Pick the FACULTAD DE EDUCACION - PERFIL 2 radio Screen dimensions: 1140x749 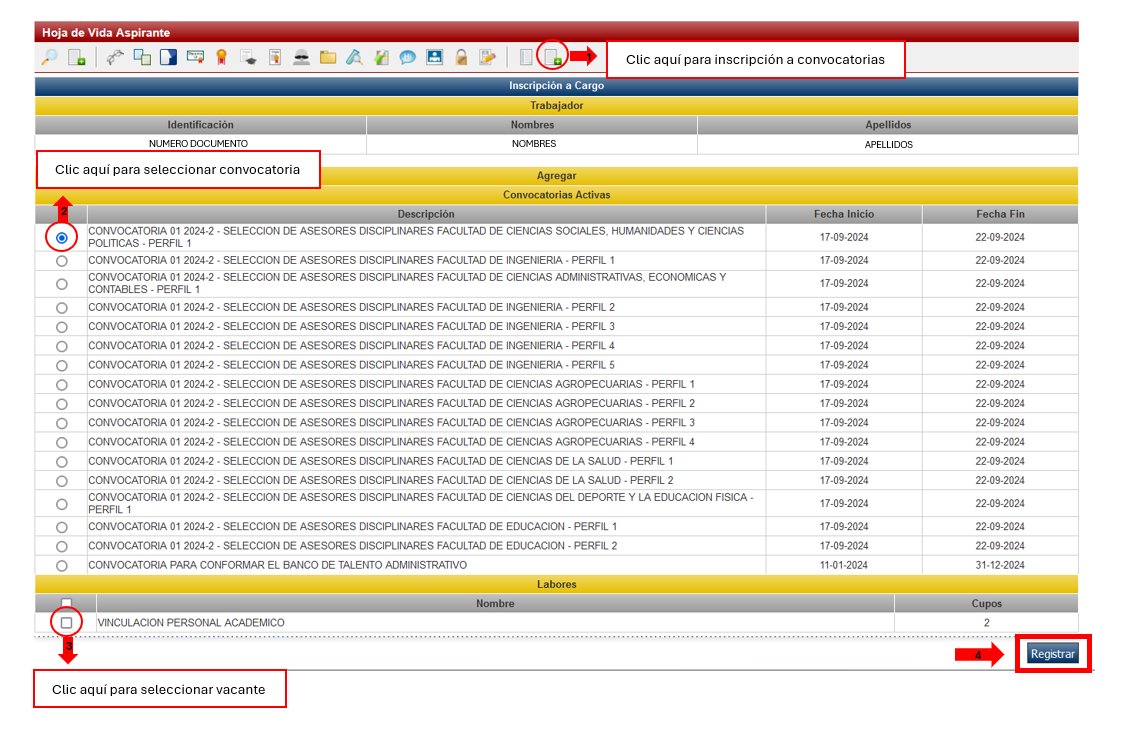click(62, 547)
